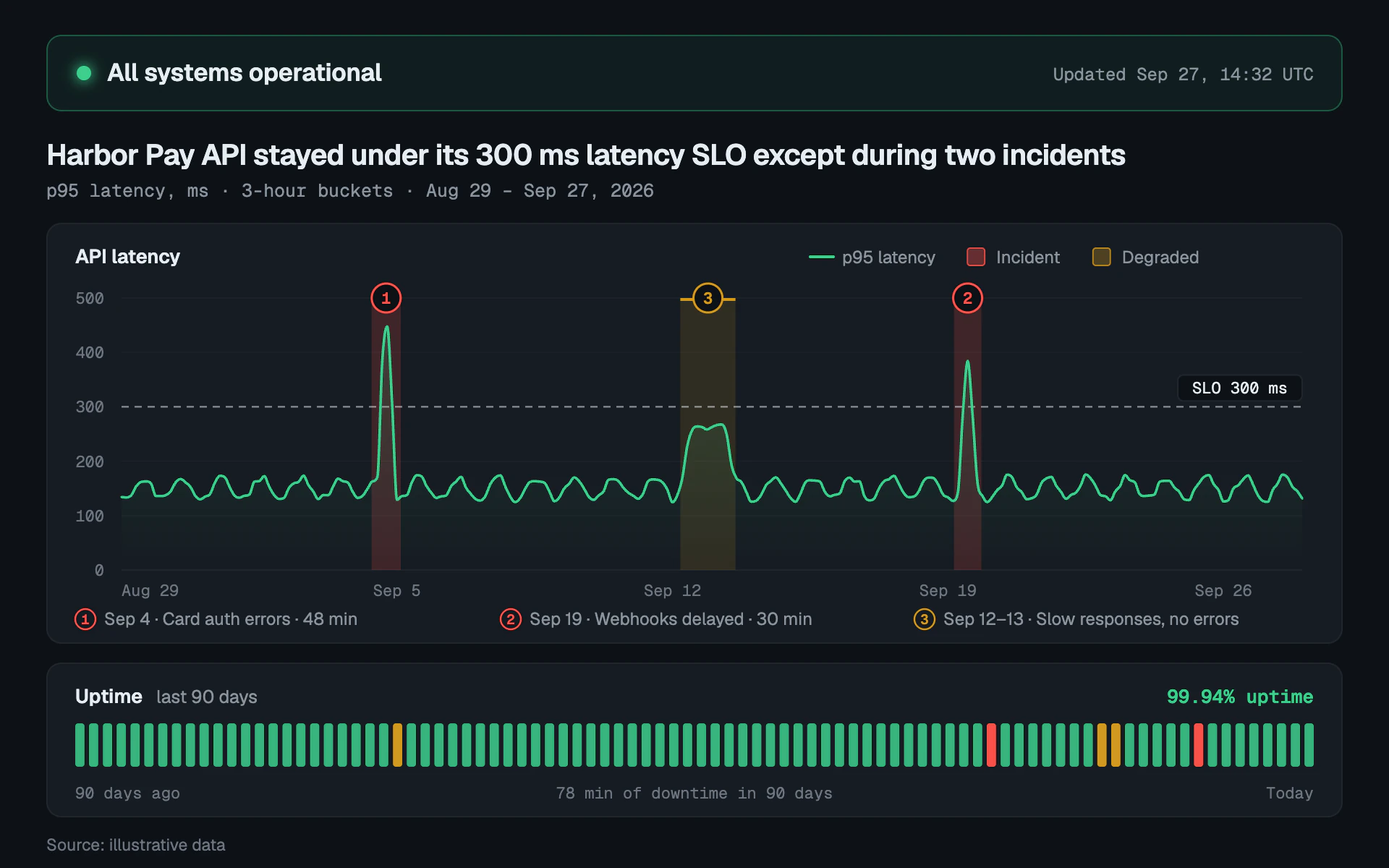Click the Updated Sep 27, 14:32 UTC timestamp
Screen dimensions: 1389x868
[1183, 75]
